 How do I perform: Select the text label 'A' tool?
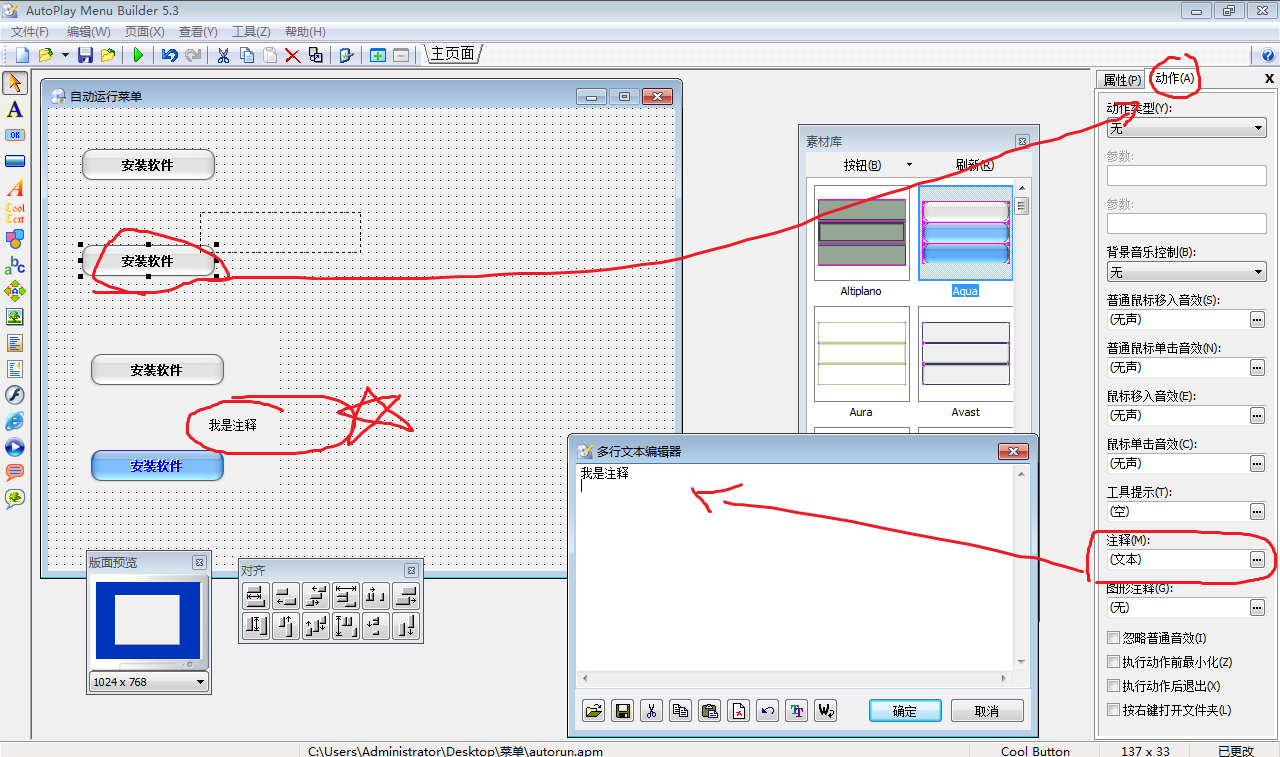(15, 109)
